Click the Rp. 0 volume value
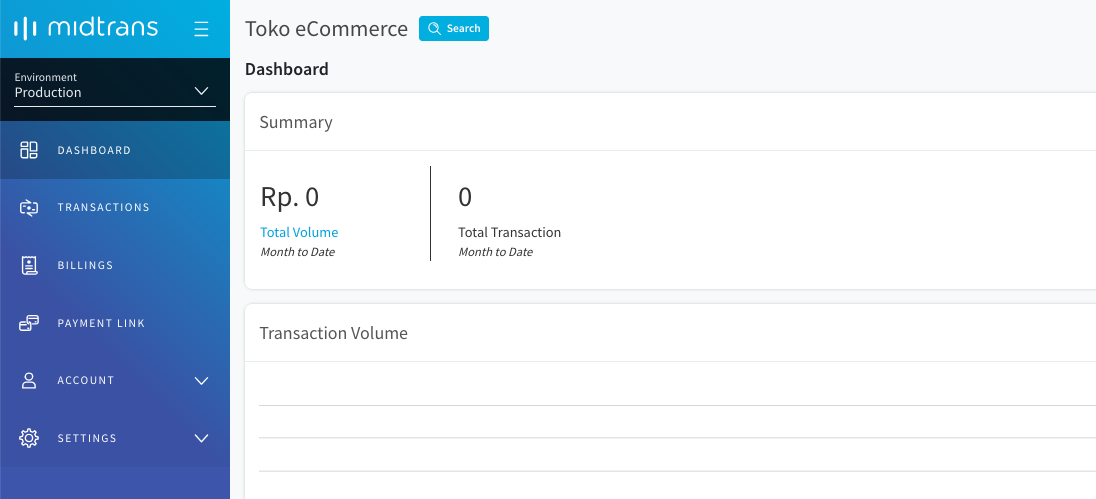The height and width of the screenshot is (499, 1096). point(290,197)
